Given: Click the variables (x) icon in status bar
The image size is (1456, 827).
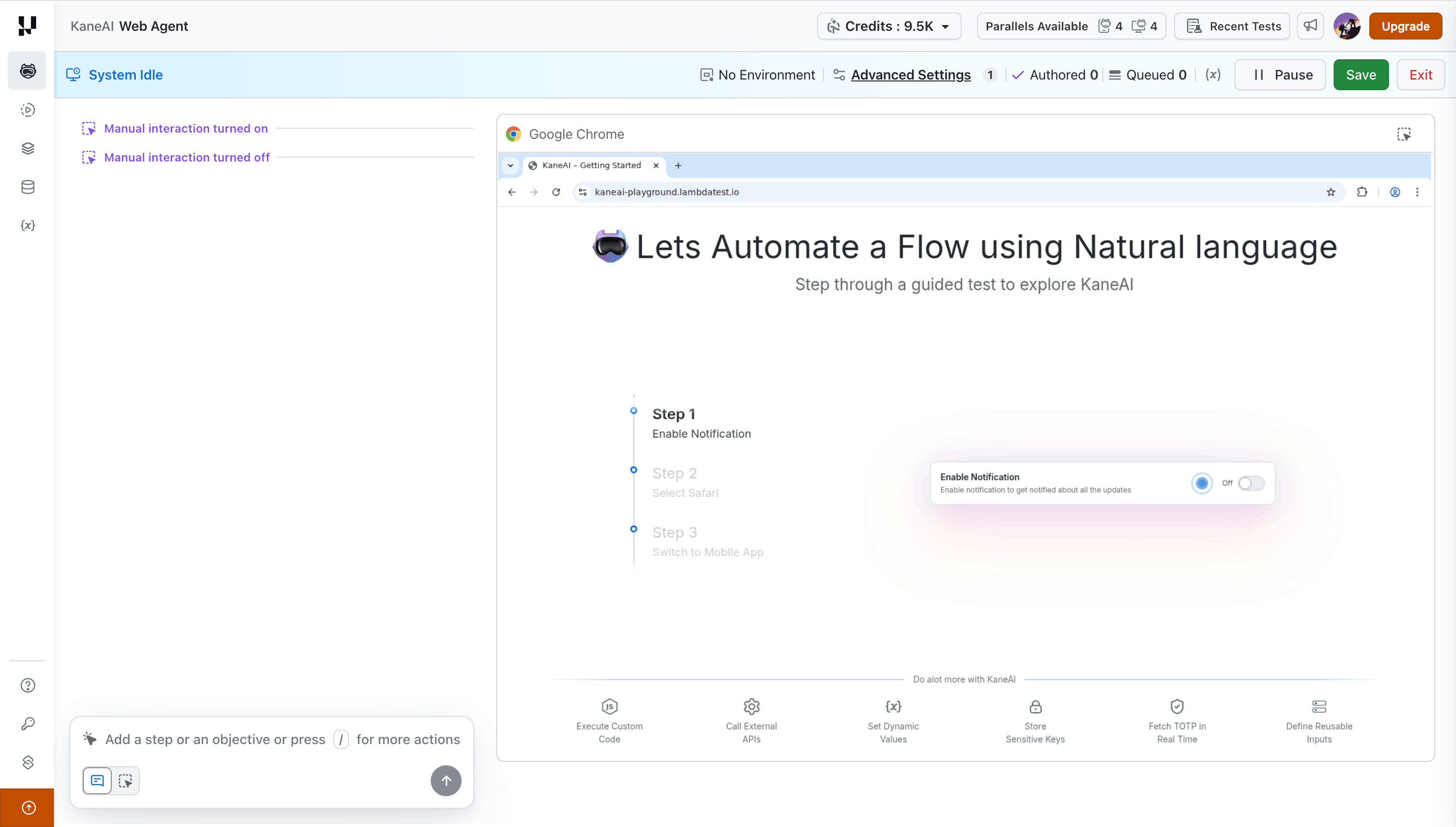Looking at the screenshot, I should point(1213,74).
